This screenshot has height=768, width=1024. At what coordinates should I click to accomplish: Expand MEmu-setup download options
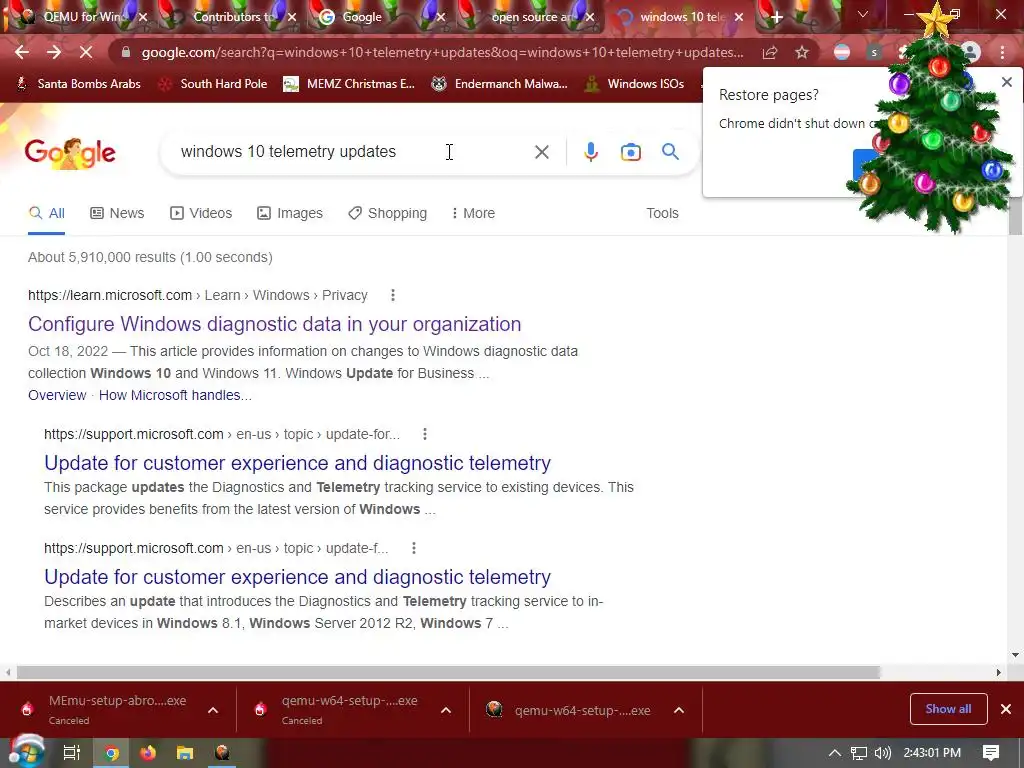[213, 710]
